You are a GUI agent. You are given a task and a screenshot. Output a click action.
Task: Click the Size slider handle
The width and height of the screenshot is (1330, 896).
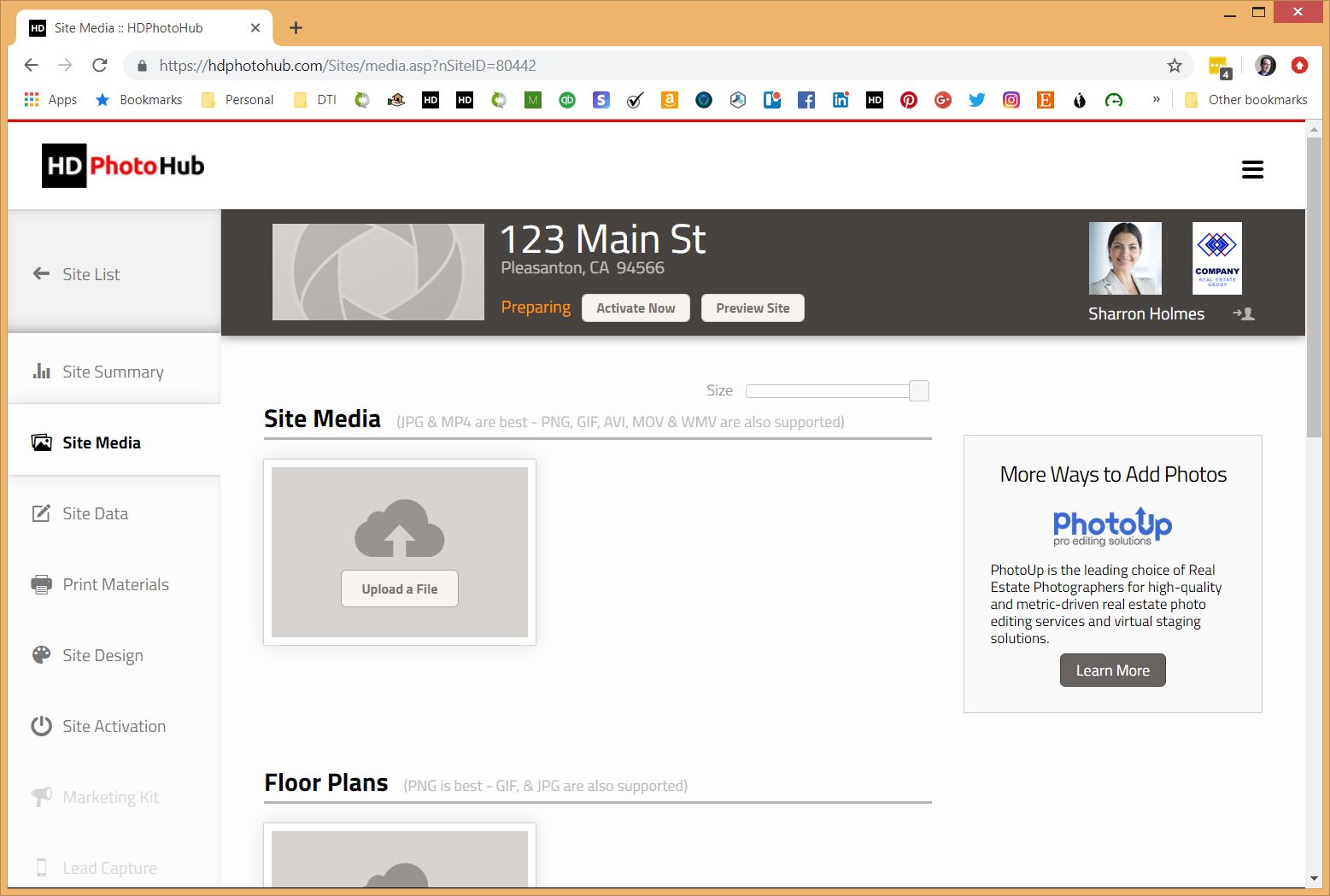pyautogui.click(x=919, y=390)
